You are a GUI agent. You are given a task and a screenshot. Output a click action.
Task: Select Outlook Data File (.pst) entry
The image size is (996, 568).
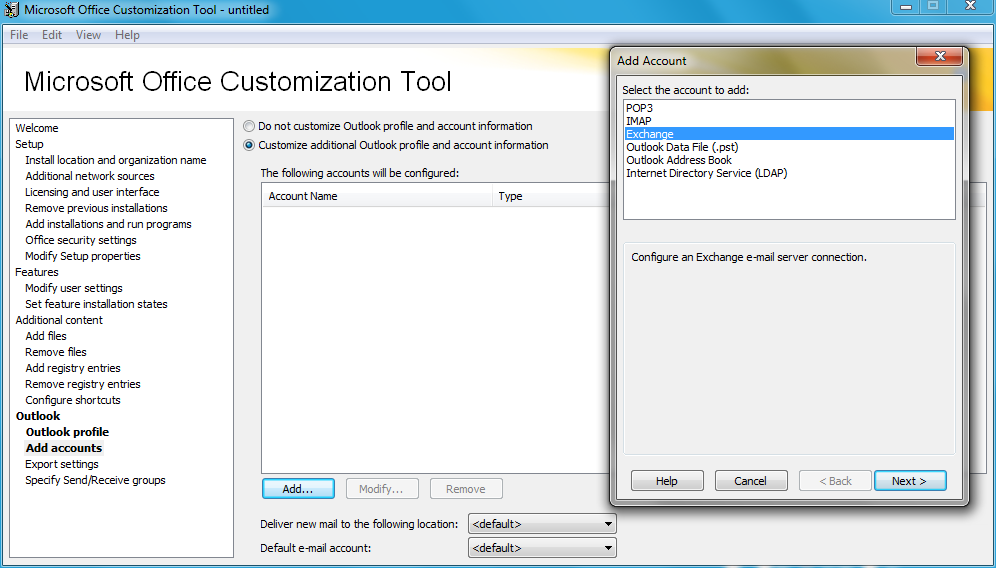coord(789,147)
